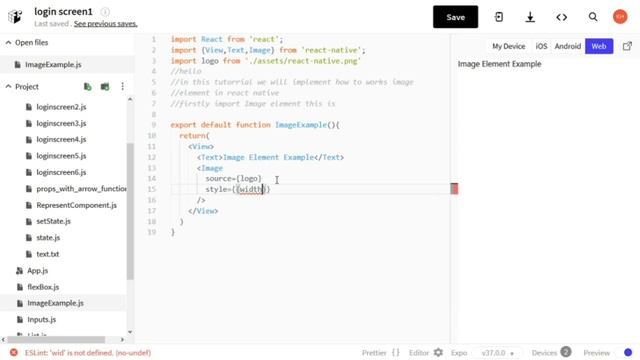Open the embed code icon

(x=561, y=17)
